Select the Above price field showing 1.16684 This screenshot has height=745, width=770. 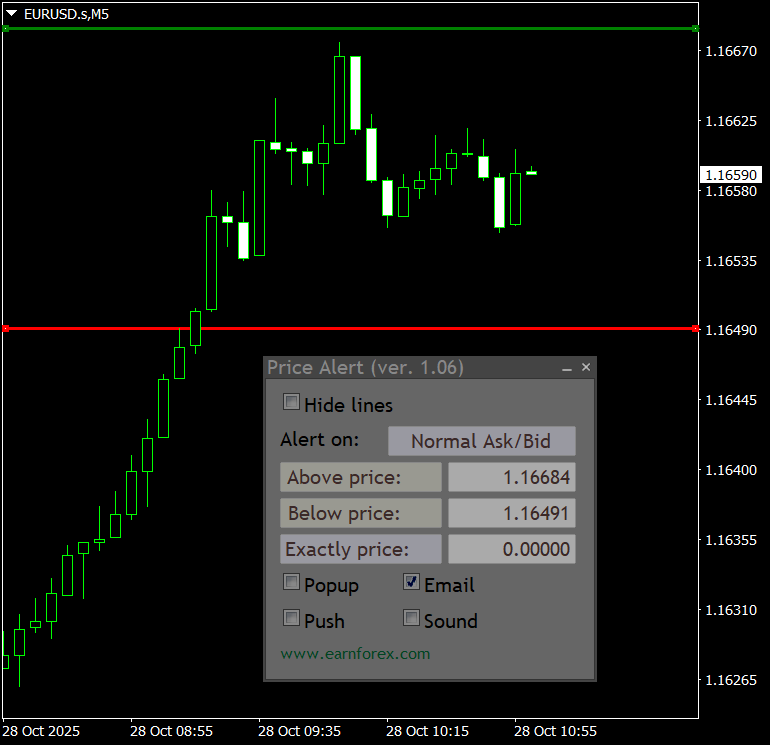point(512,478)
